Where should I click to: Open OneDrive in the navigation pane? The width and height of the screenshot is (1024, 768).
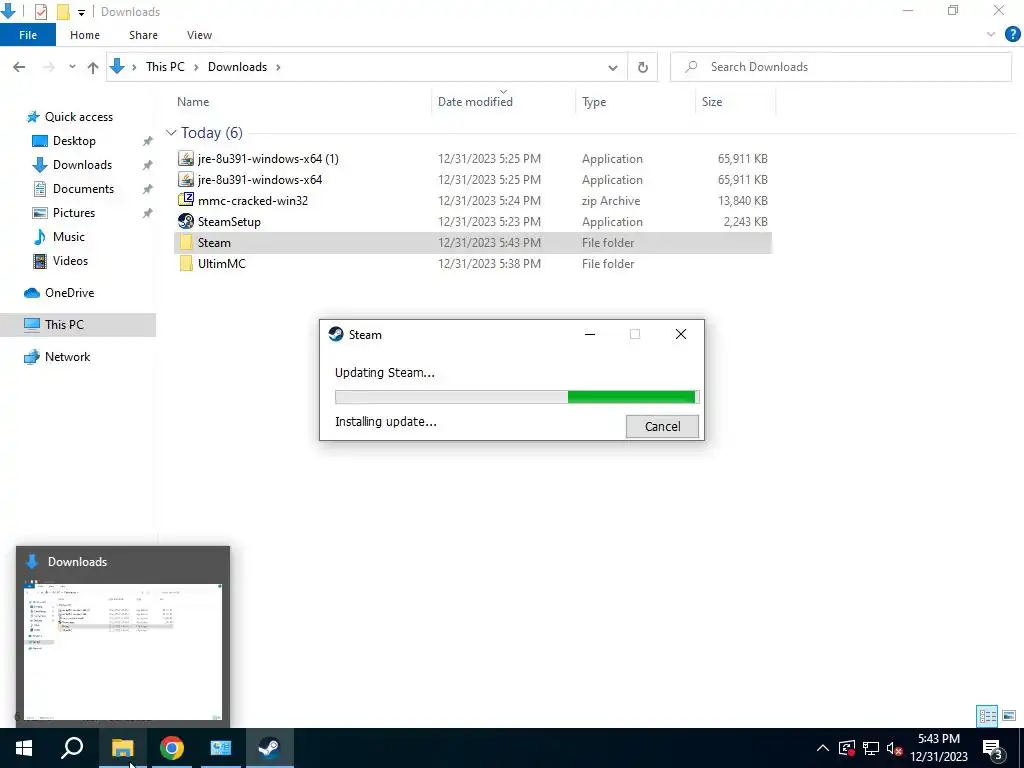click(x=69, y=293)
